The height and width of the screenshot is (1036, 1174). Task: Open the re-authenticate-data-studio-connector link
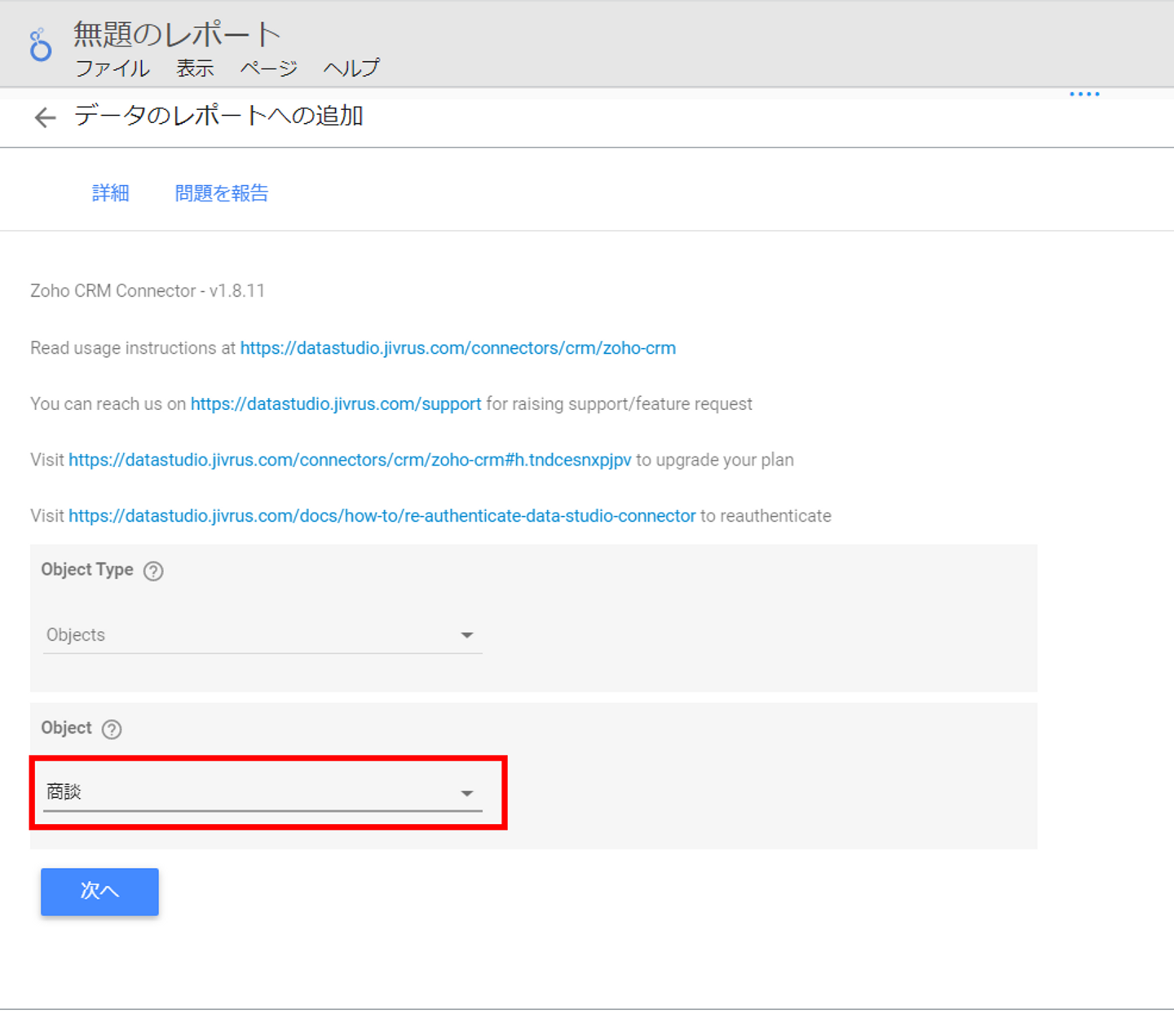point(382,516)
